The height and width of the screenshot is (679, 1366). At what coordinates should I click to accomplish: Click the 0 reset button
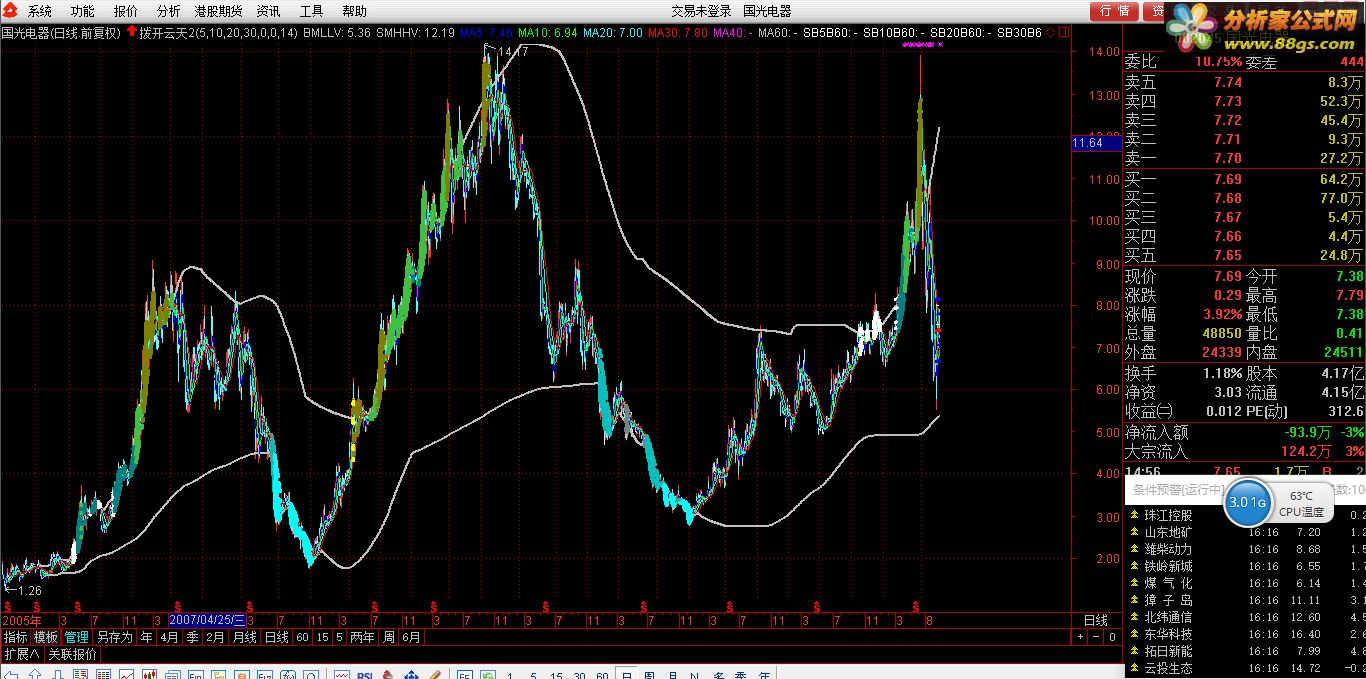[1112, 637]
